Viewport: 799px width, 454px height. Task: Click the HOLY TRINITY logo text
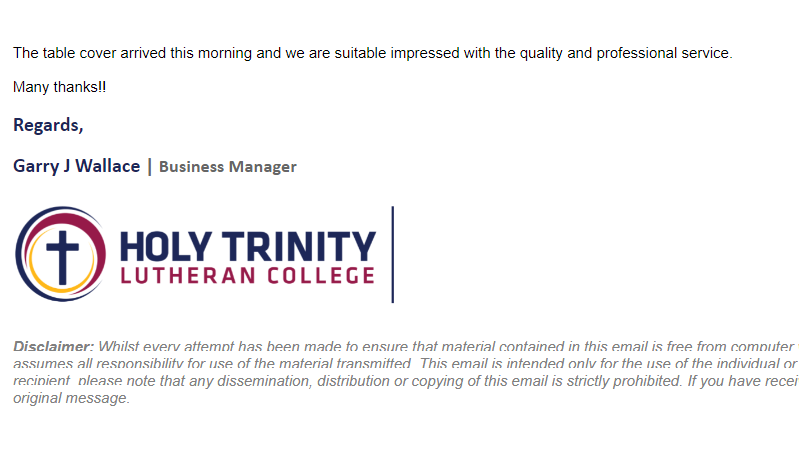pos(248,246)
